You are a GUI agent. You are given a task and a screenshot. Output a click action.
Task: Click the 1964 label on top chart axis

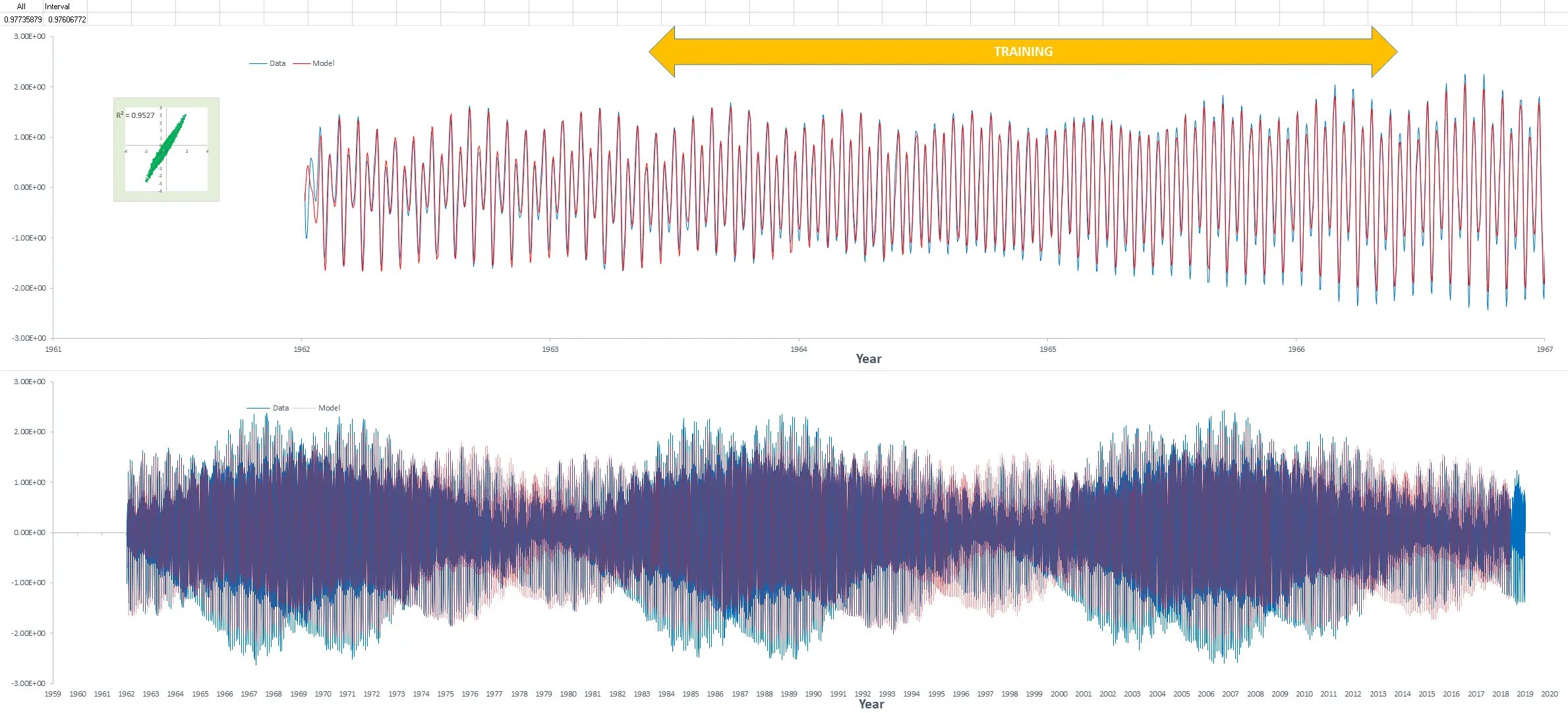(798, 349)
